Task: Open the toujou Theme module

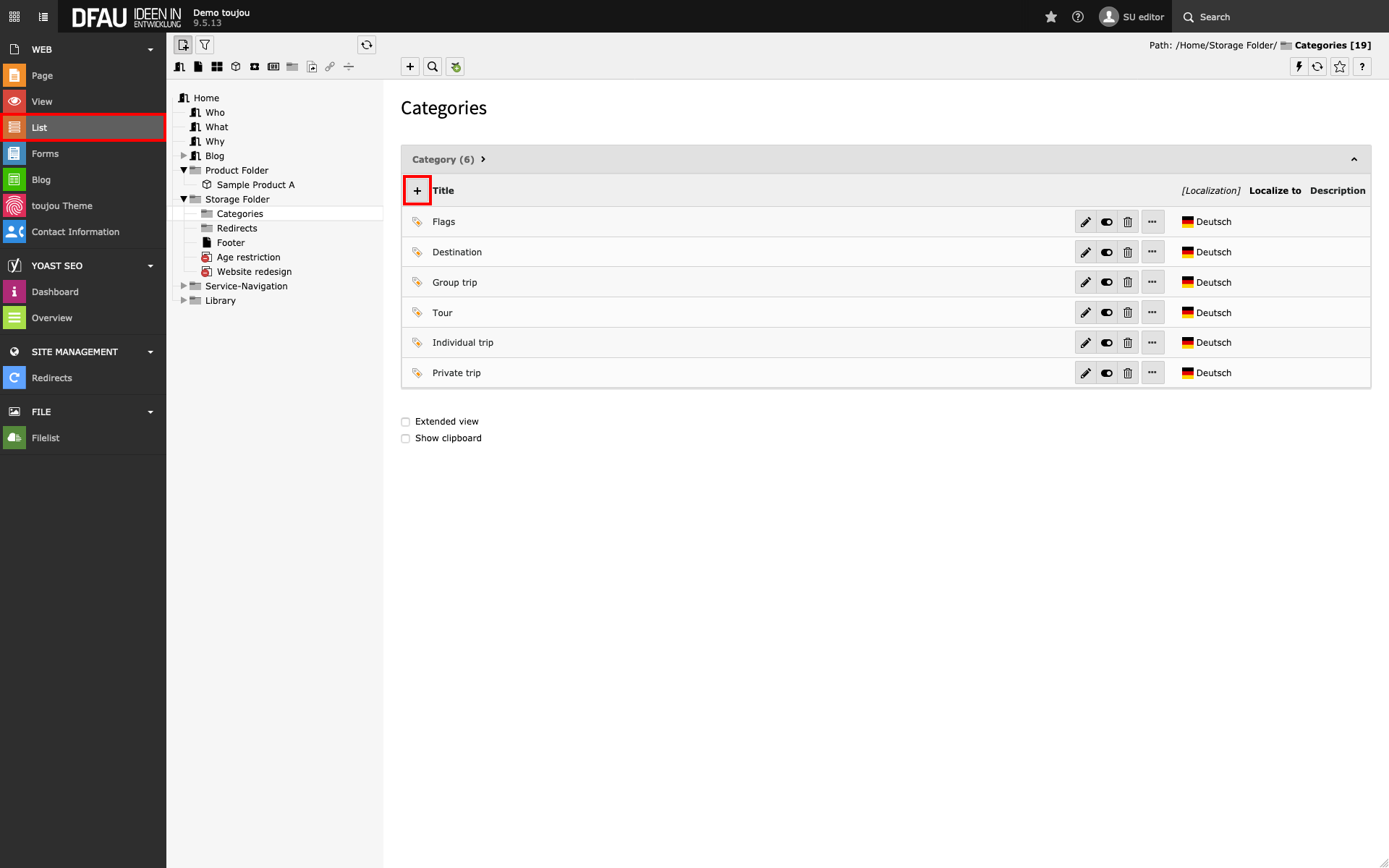Action: (x=61, y=205)
